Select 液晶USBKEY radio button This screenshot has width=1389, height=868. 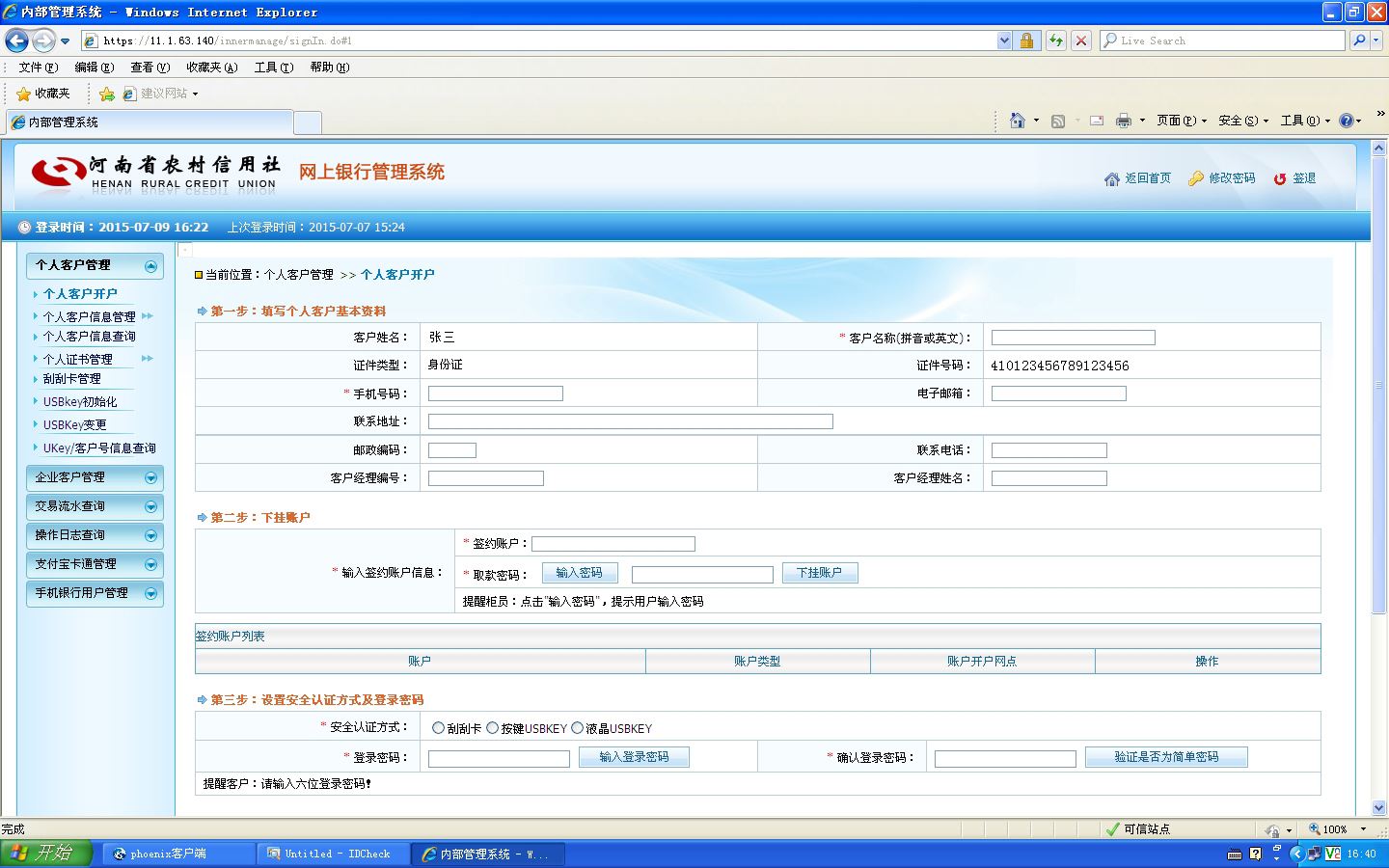click(578, 728)
